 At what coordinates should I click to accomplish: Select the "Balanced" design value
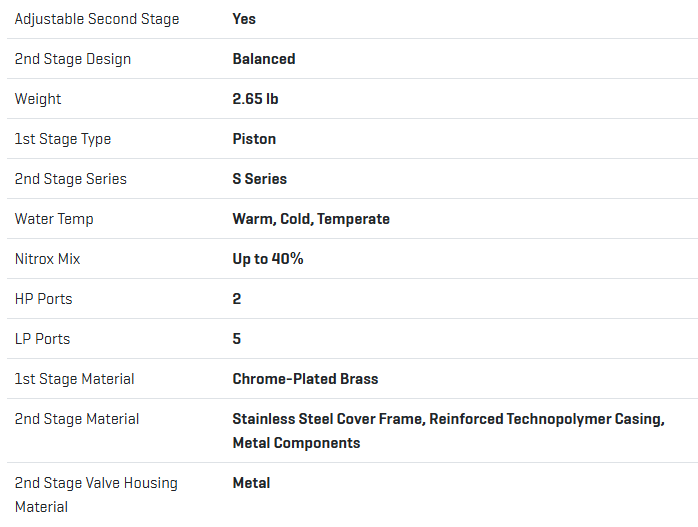pos(264,59)
